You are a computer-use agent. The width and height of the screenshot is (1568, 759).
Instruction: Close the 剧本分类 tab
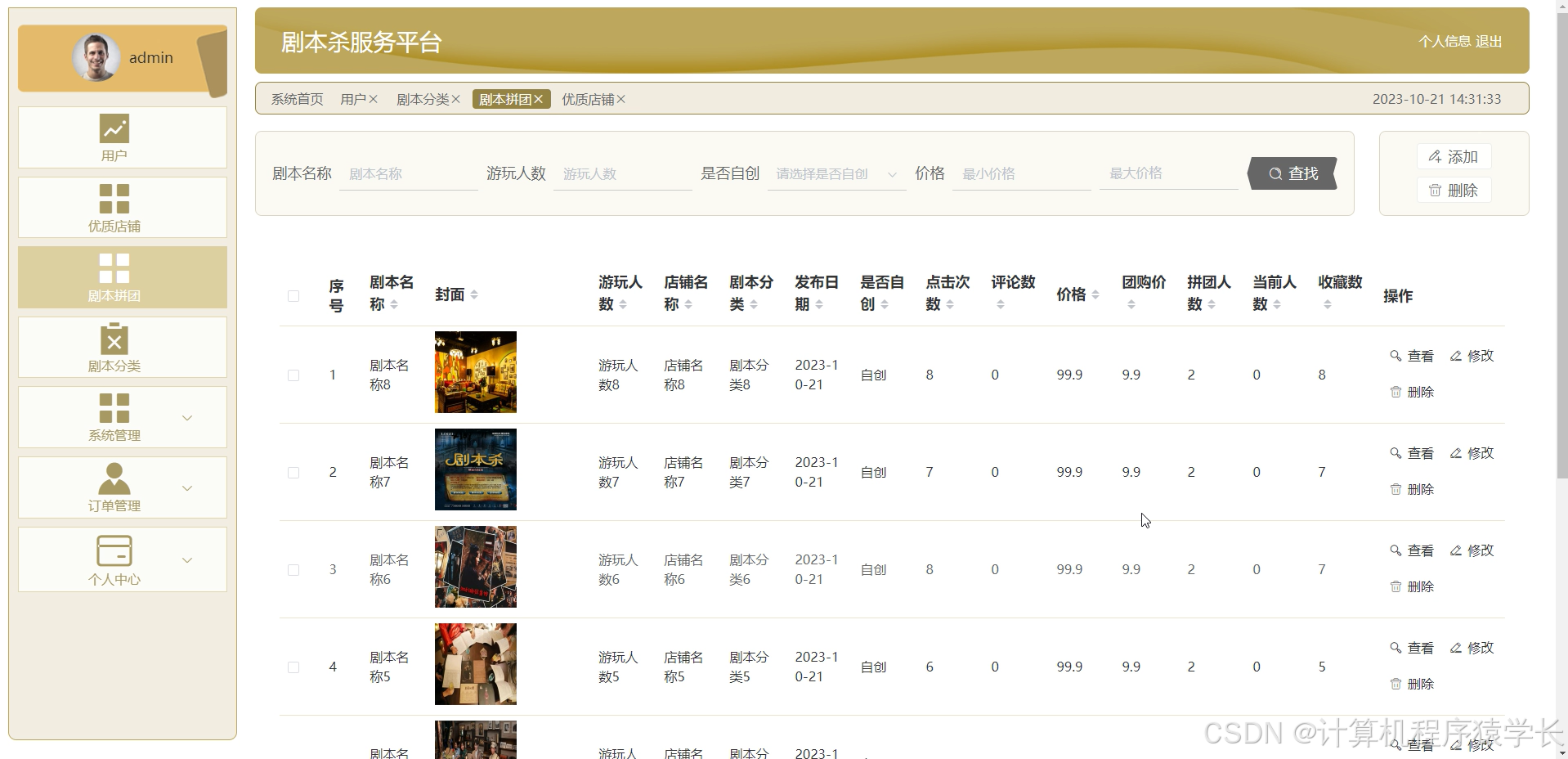coord(455,99)
